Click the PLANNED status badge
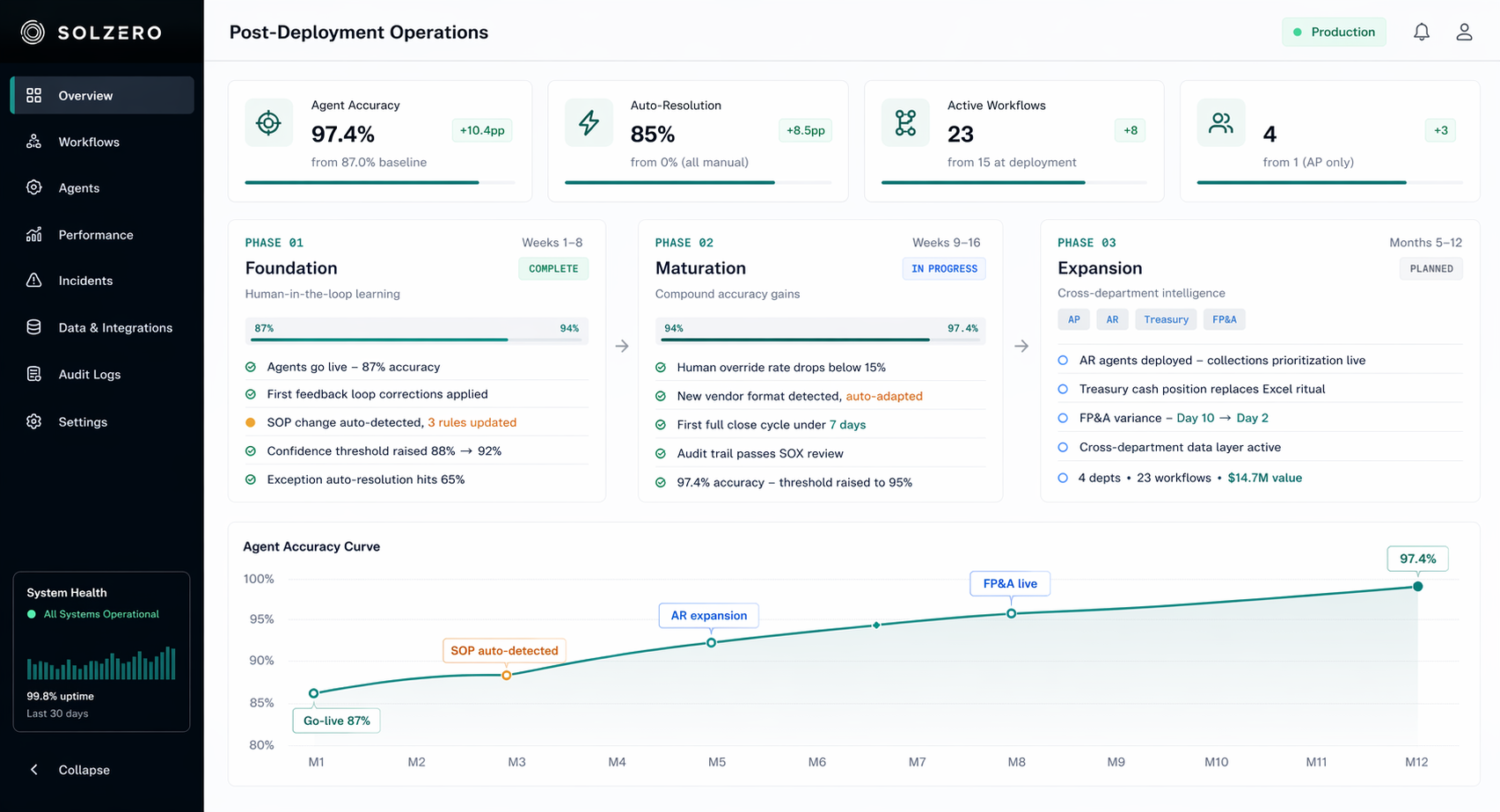Viewport: 1500px width, 812px height. (x=1431, y=268)
